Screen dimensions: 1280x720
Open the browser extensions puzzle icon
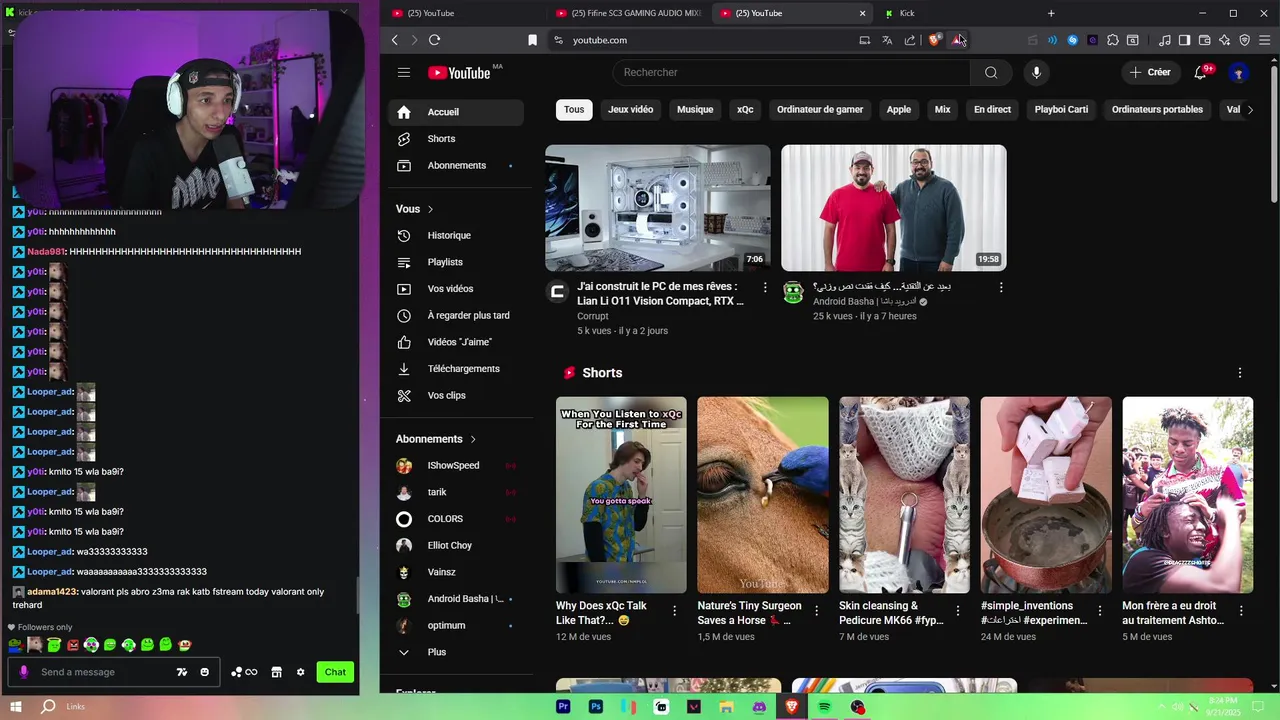tap(1112, 40)
